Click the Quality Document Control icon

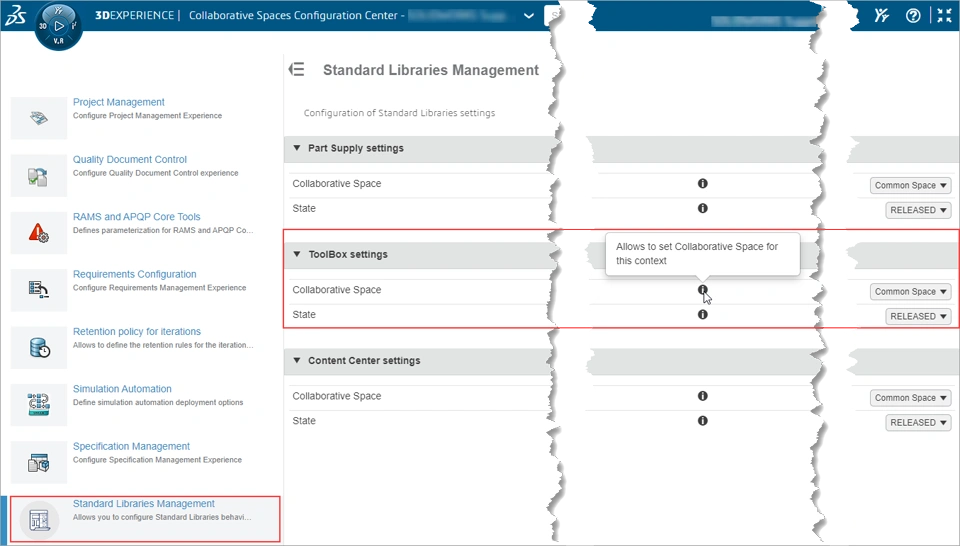[39, 175]
